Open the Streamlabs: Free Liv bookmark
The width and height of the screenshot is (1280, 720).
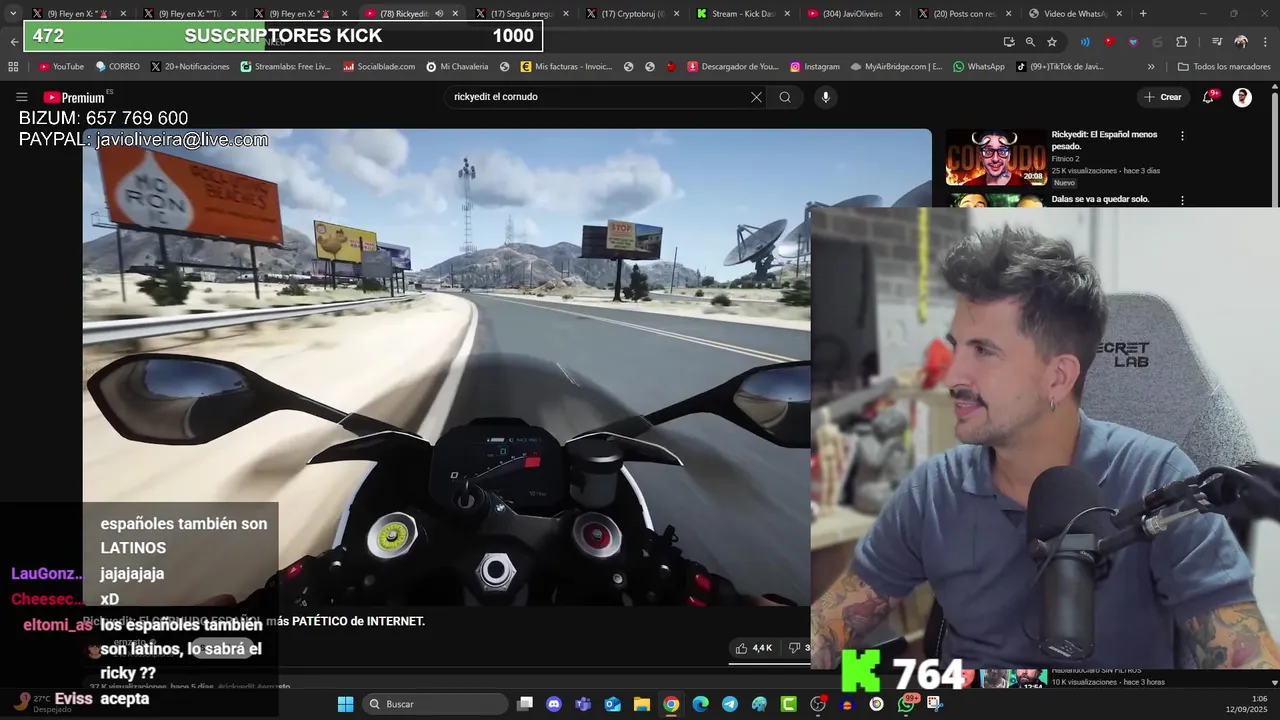pos(285,66)
